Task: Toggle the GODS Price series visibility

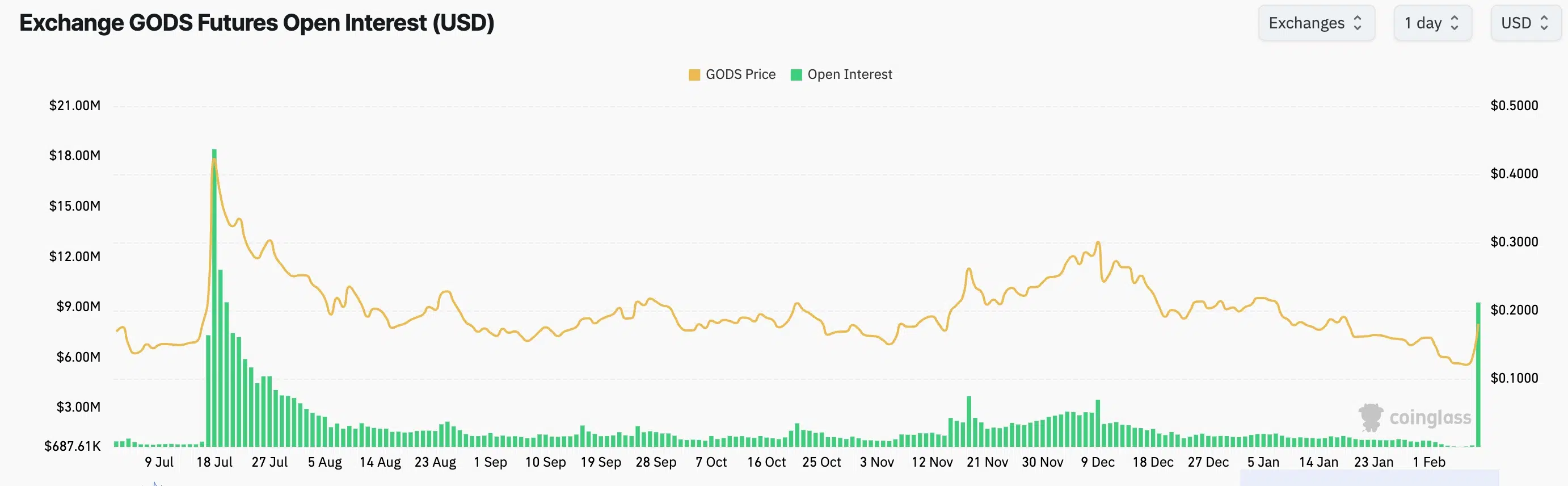Action: [740, 74]
